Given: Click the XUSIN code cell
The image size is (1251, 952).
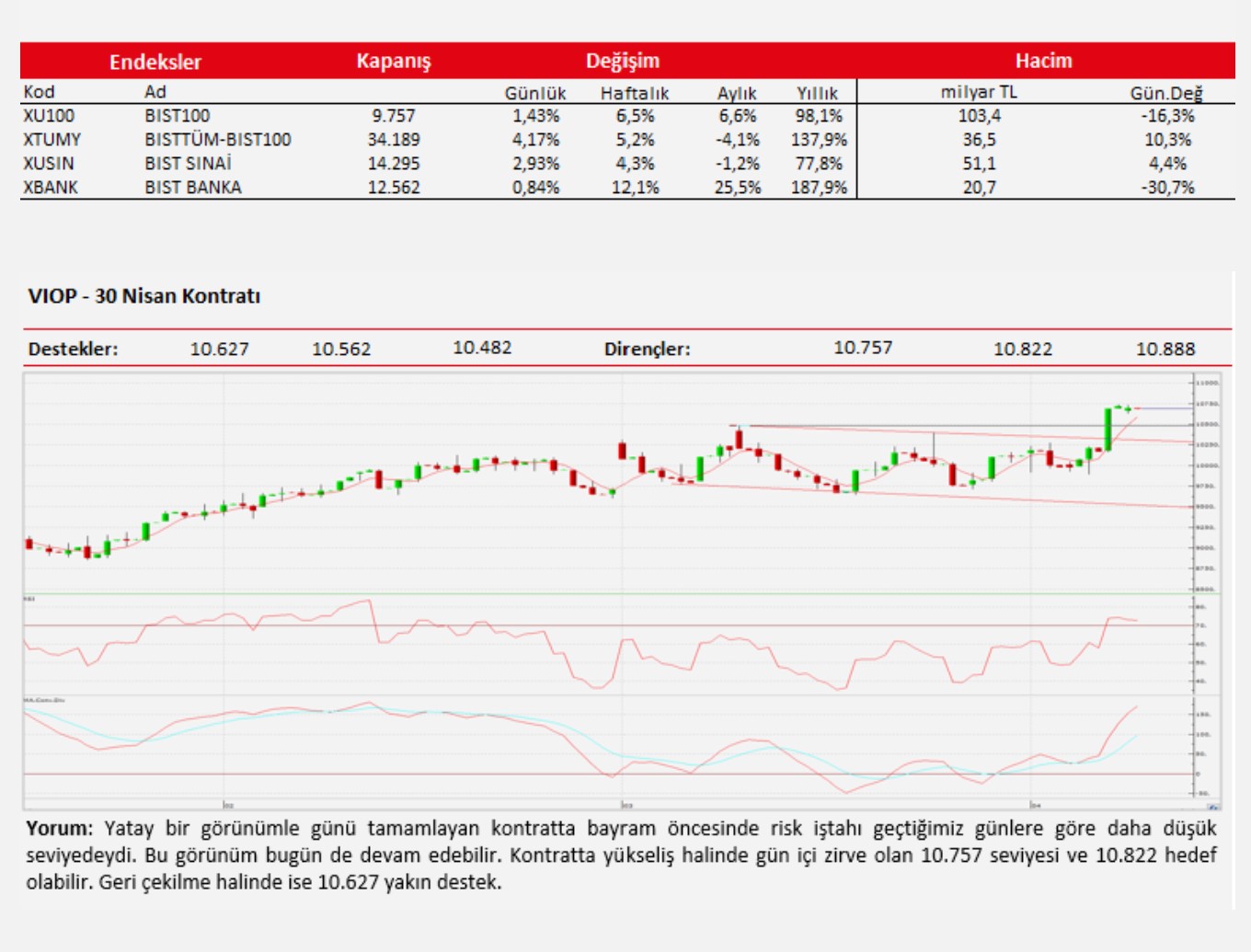Looking at the screenshot, I should [x=49, y=164].
